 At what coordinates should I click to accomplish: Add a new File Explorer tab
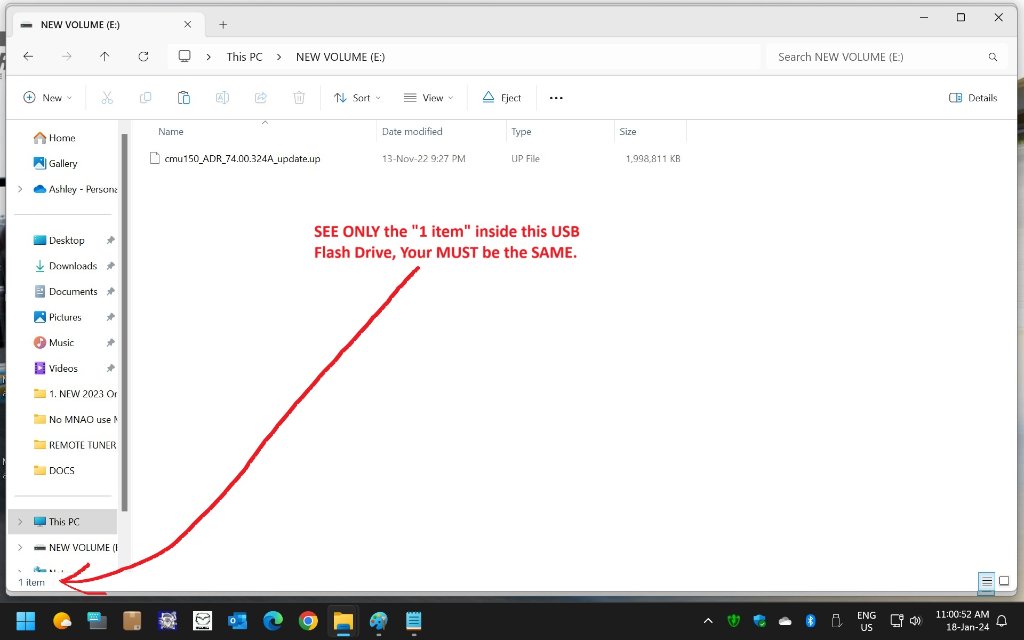[223, 25]
